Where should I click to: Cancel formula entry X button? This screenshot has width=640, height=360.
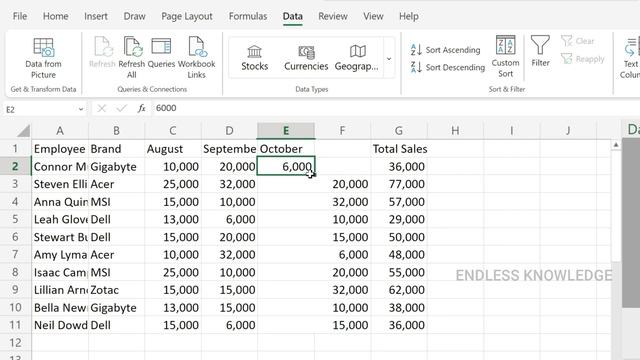click(102, 108)
